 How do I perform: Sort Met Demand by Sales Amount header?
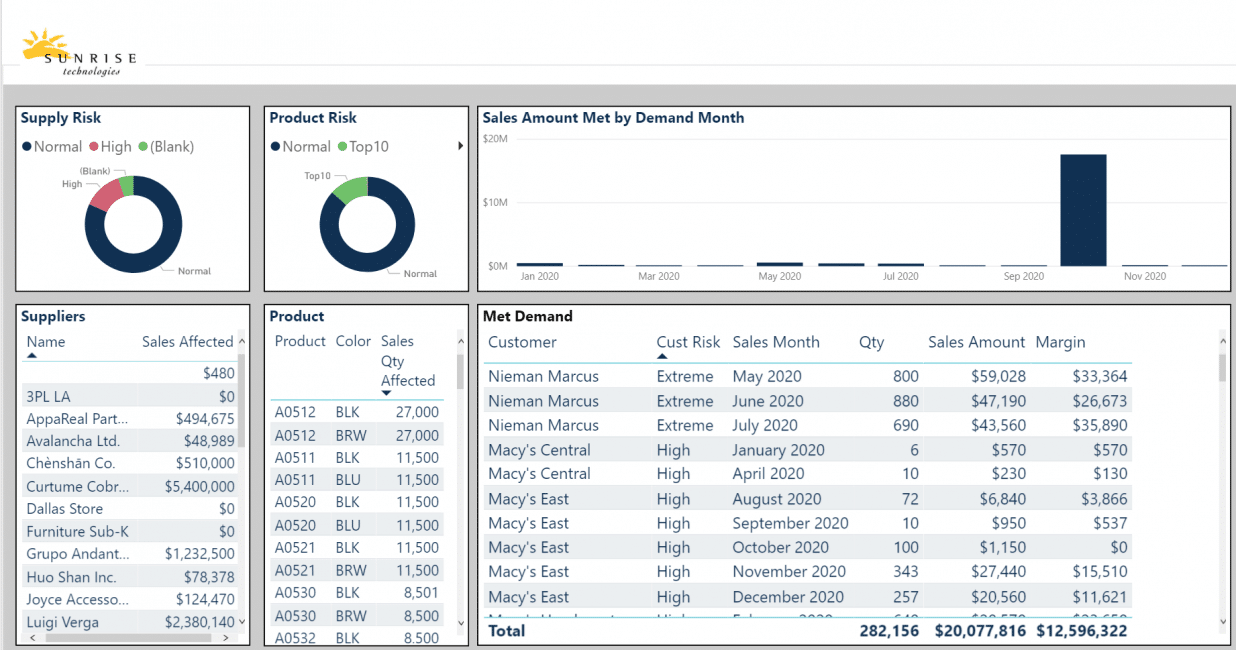coord(977,342)
